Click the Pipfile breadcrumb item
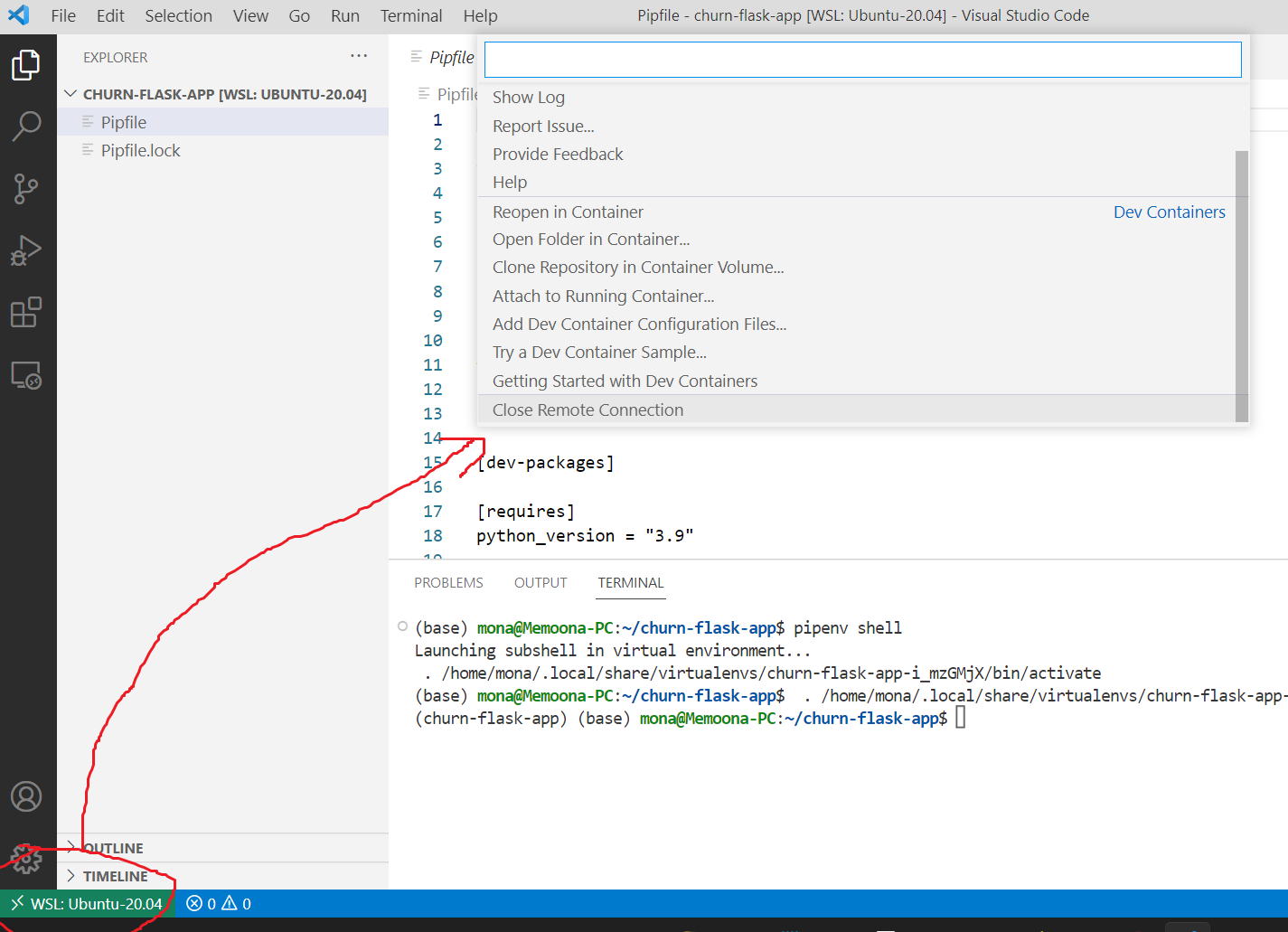Screen dimensions: 1288x932 pyautogui.click(x=448, y=94)
